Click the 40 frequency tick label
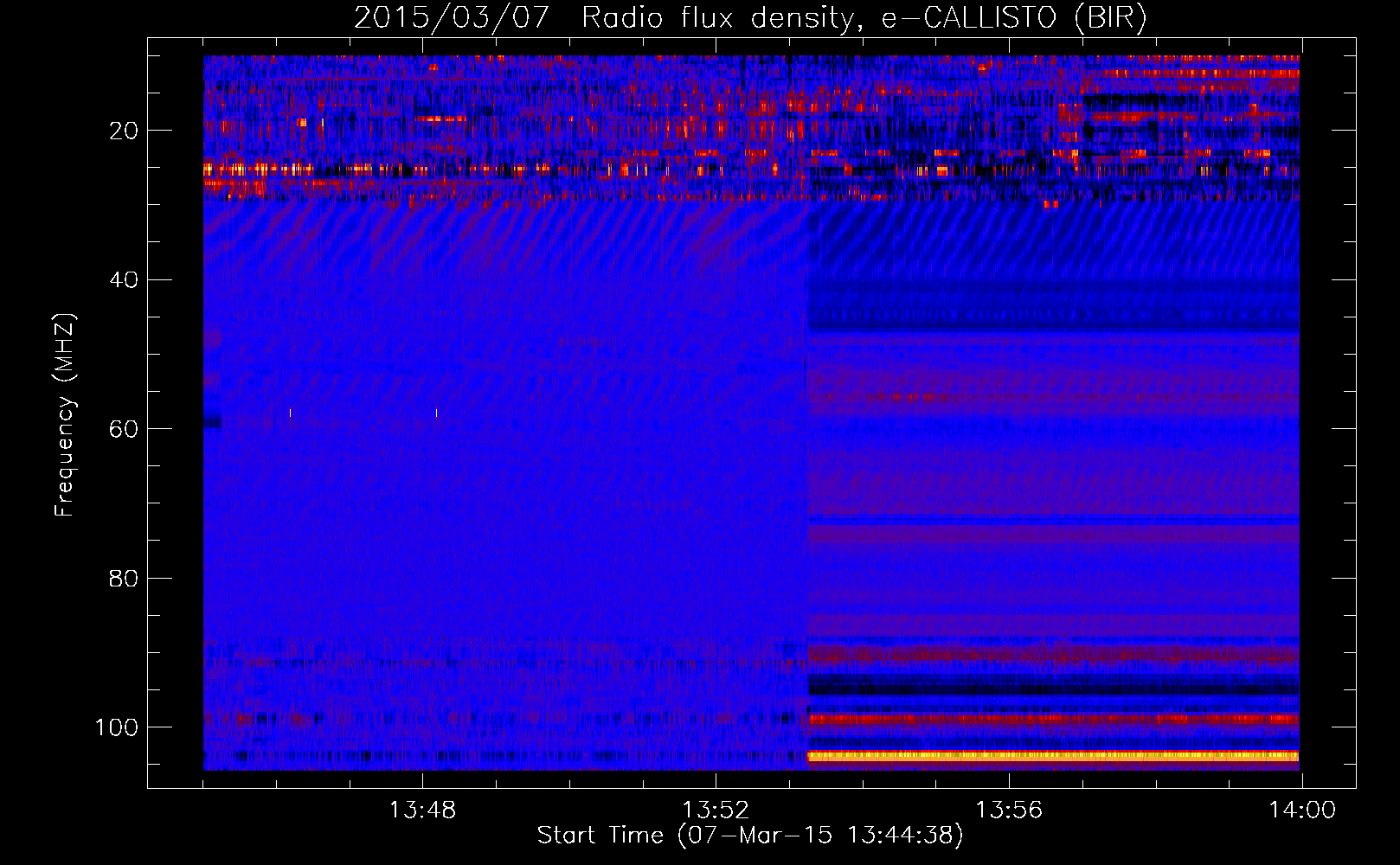Screen dimensions: 1400x865 [124, 280]
